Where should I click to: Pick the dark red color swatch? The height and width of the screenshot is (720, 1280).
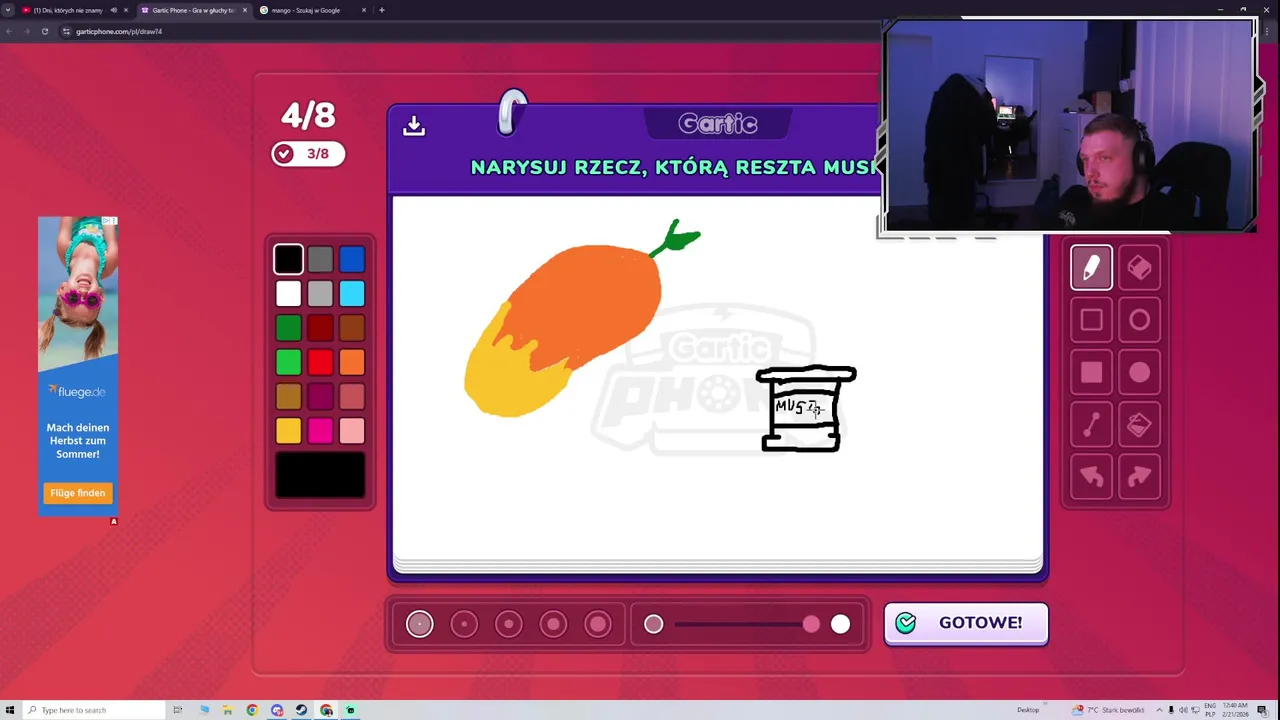pos(320,328)
